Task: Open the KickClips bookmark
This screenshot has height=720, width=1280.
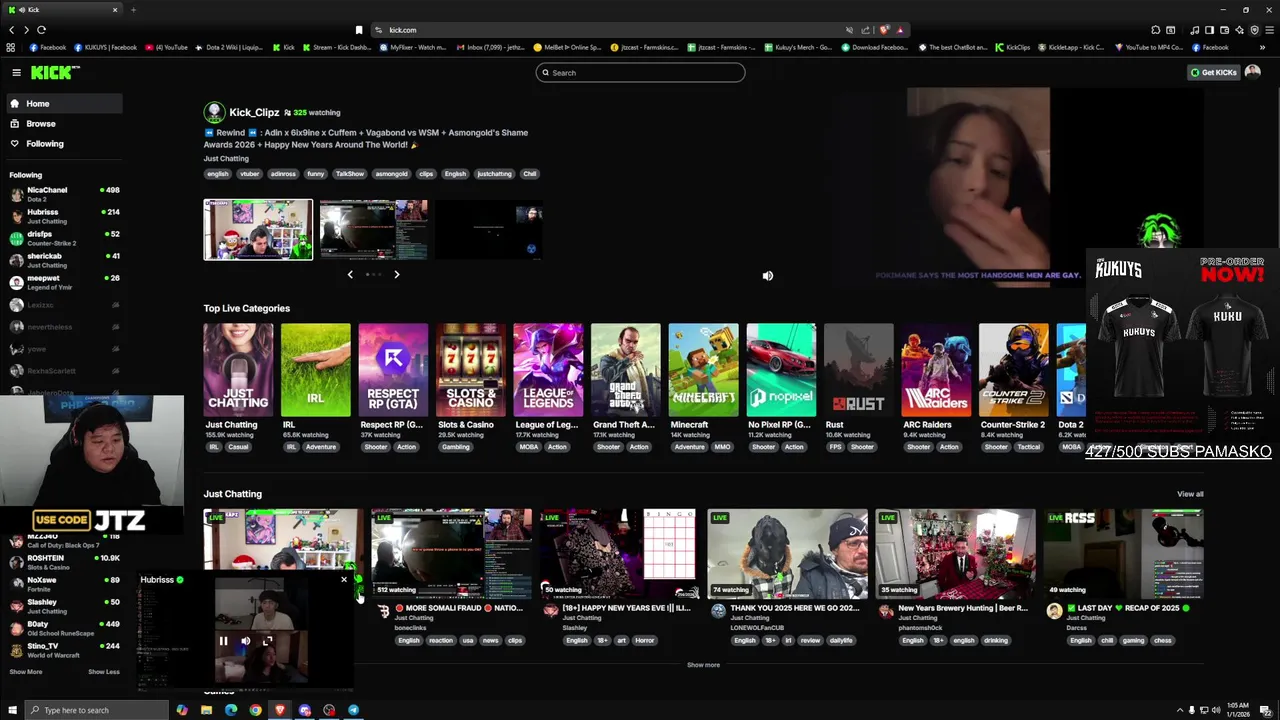Action: click(x=1012, y=47)
